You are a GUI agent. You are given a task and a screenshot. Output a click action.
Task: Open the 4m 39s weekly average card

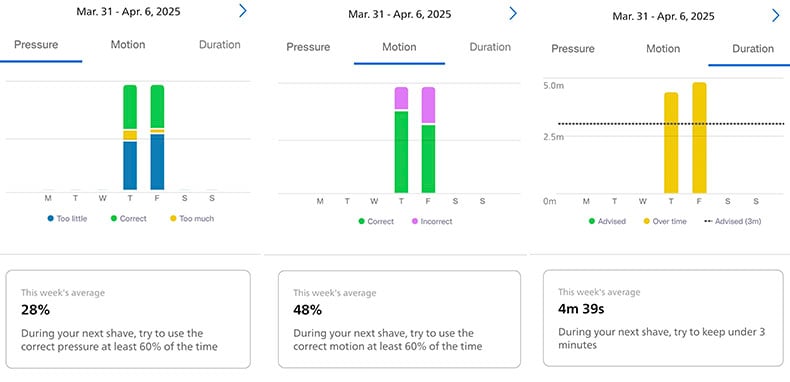[x=663, y=318]
